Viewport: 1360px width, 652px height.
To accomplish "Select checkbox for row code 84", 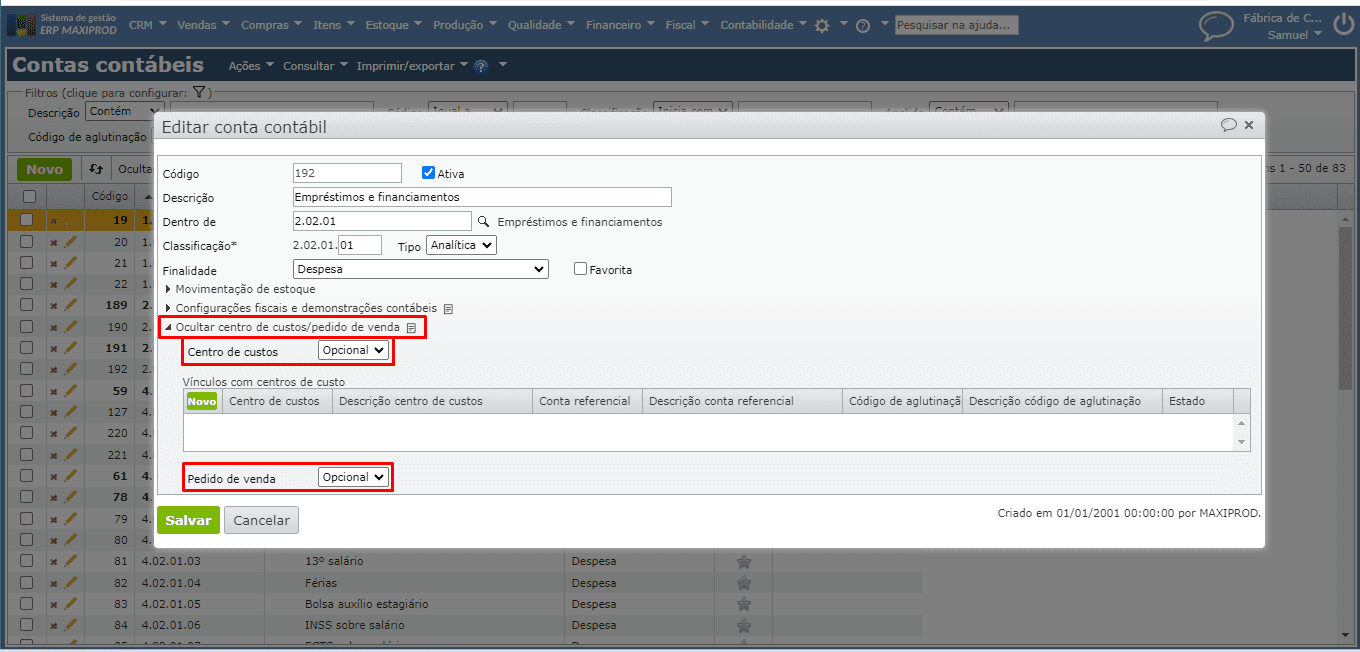I will [x=27, y=625].
